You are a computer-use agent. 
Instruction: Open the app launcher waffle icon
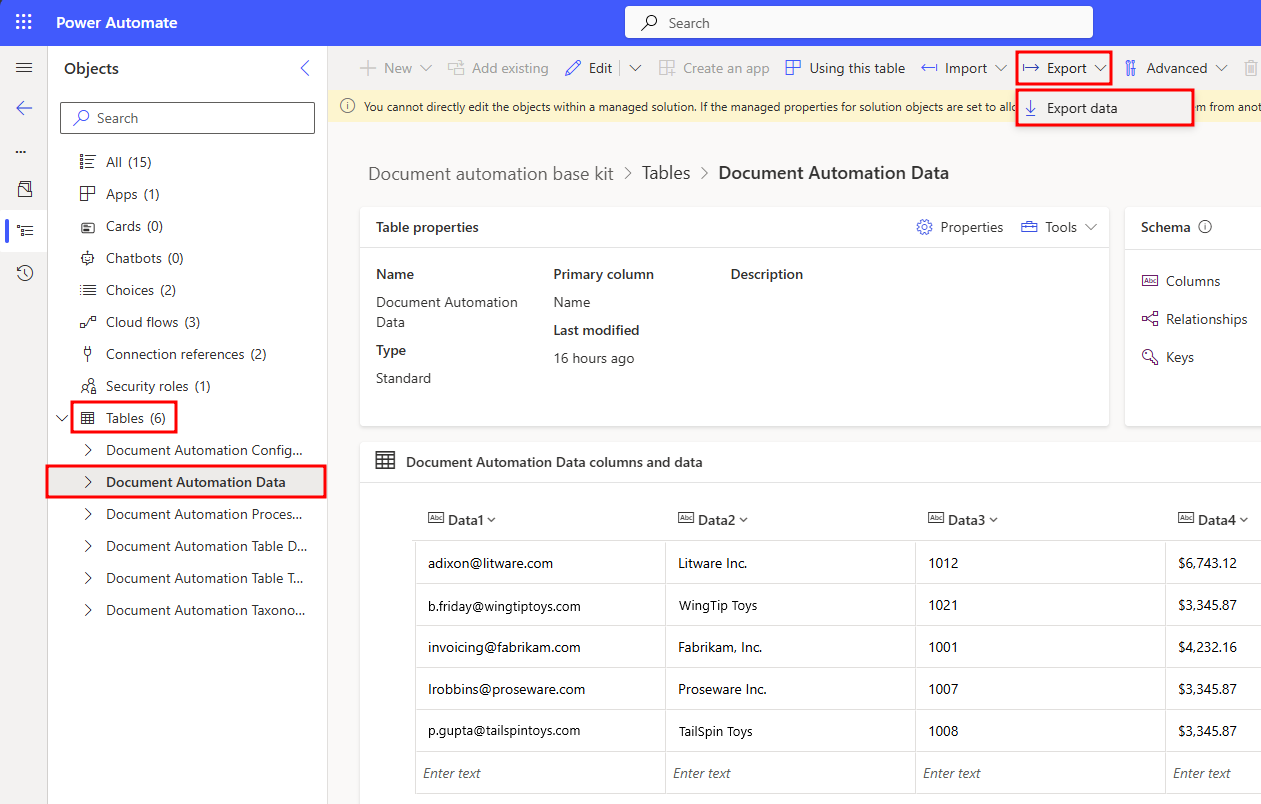click(24, 22)
